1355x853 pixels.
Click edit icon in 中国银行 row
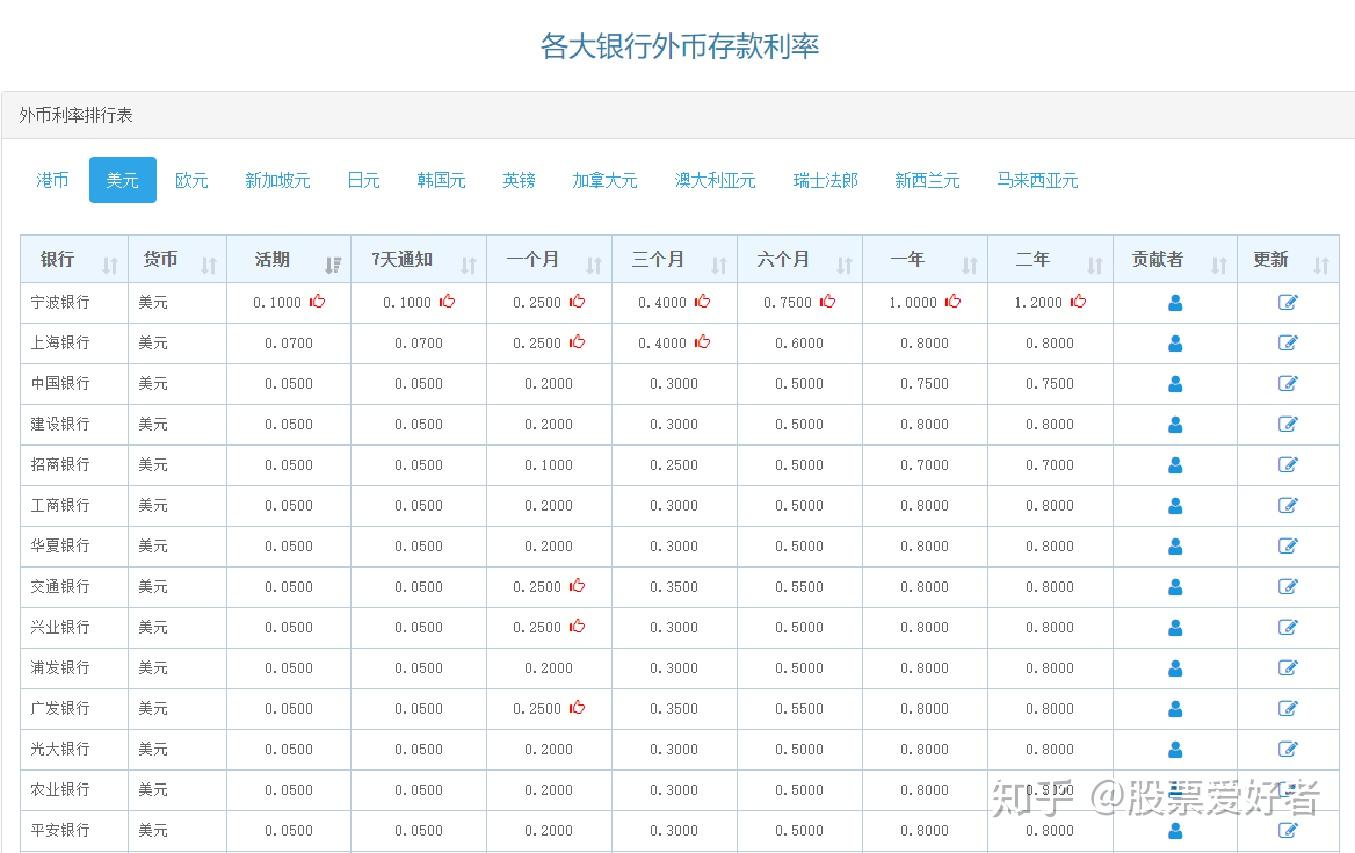[1288, 384]
